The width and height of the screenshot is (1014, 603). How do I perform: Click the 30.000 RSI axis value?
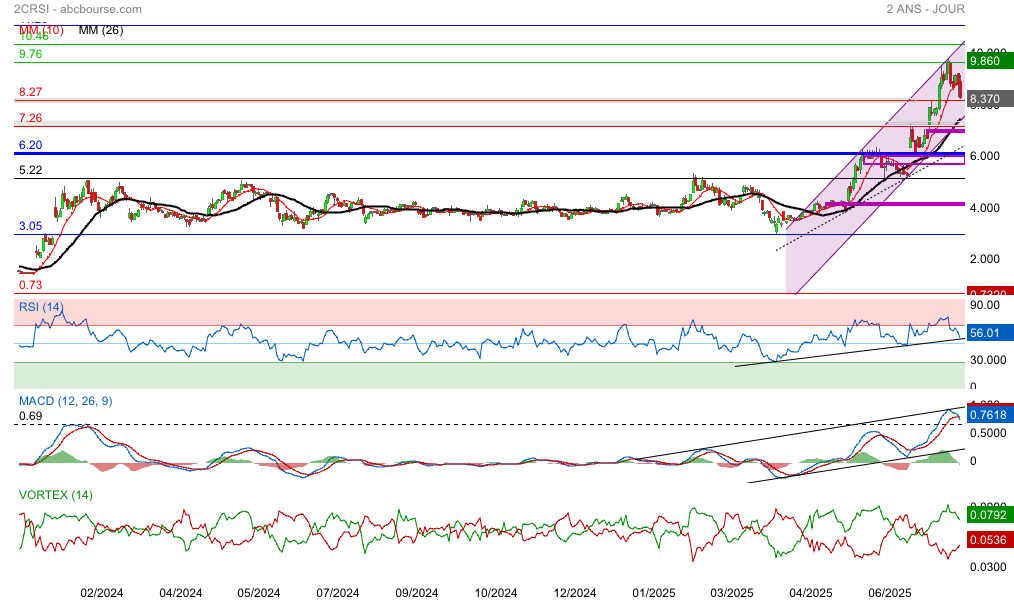coord(987,360)
